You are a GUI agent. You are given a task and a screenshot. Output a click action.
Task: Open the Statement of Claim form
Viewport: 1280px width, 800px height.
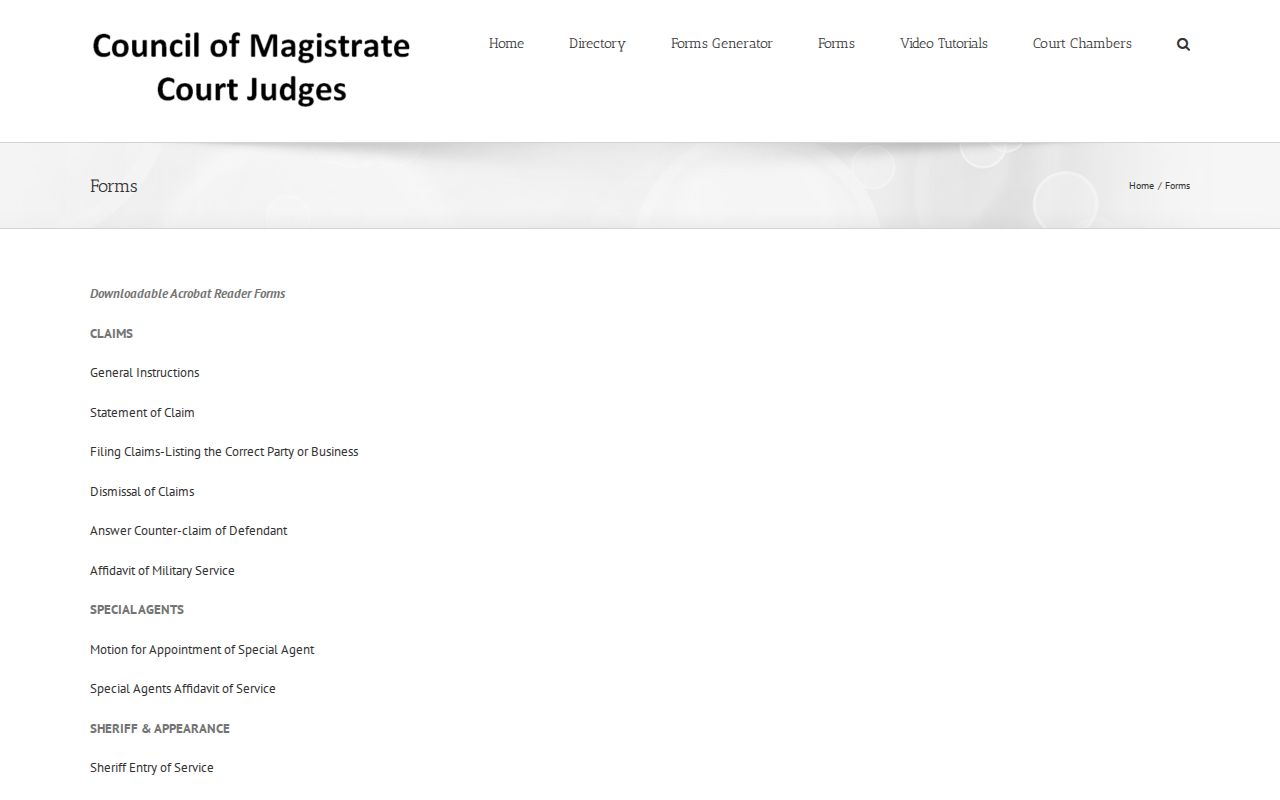click(142, 413)
